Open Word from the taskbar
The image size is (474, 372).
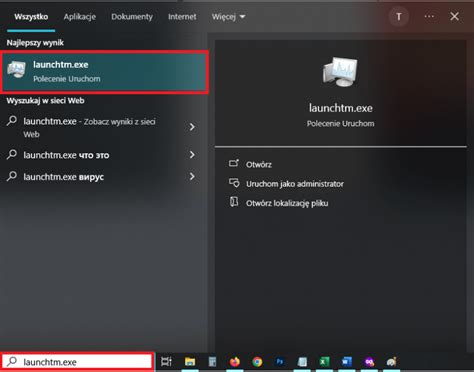[x=347, y=362]
